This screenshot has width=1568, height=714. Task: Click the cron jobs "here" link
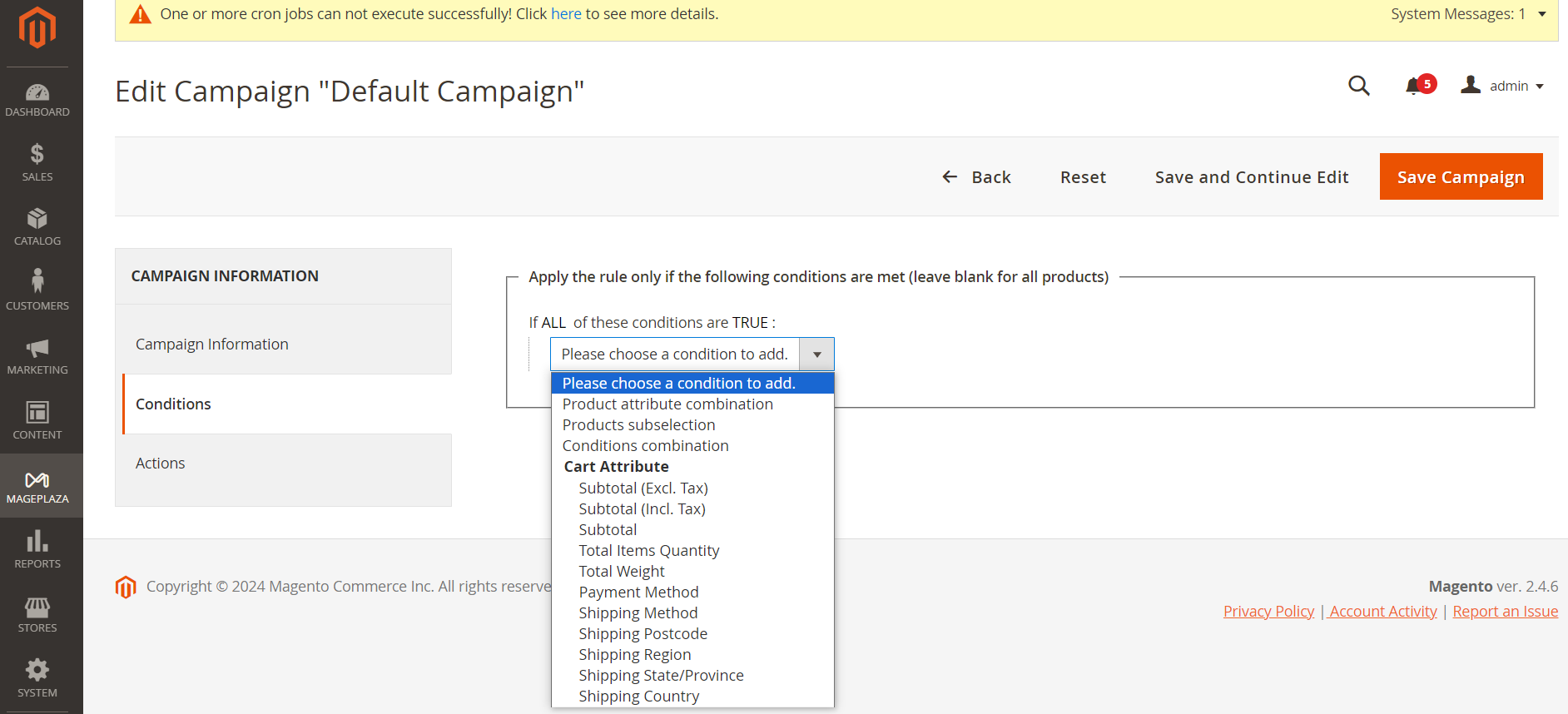566,14
